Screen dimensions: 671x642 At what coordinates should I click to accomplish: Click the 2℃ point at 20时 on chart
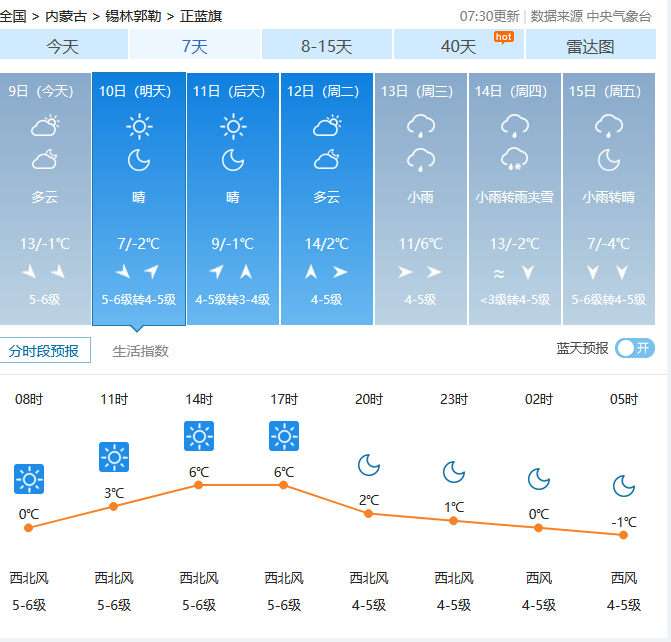[368, 514]
